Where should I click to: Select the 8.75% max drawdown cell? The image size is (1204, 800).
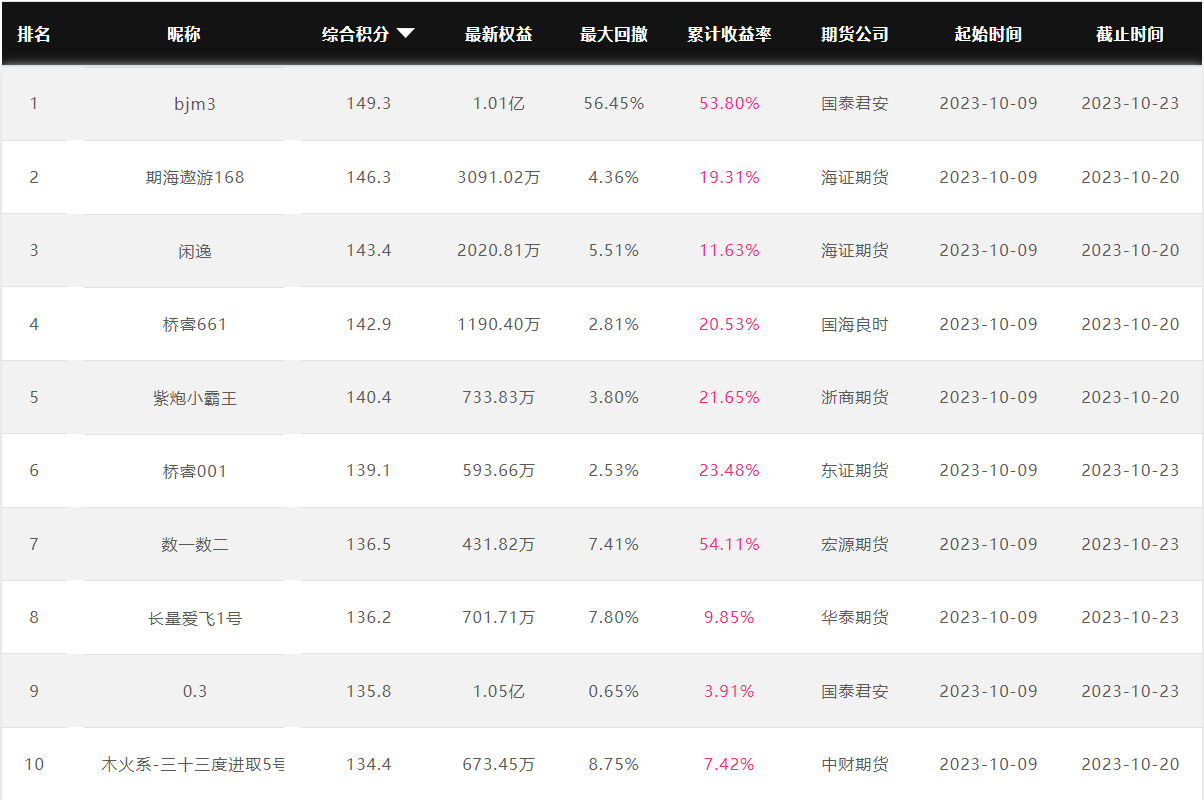pyautogui.click(x=614, y=764)
